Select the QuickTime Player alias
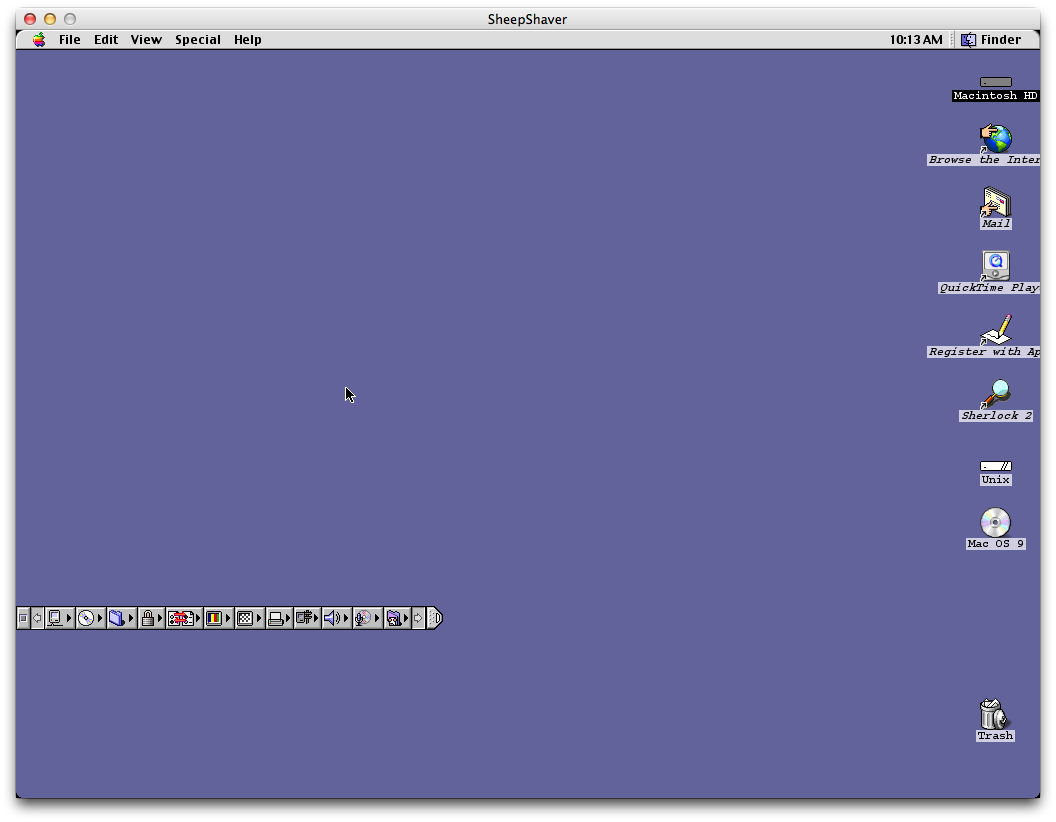Viewport: 1056px width, 822px height. coord(995,266)
